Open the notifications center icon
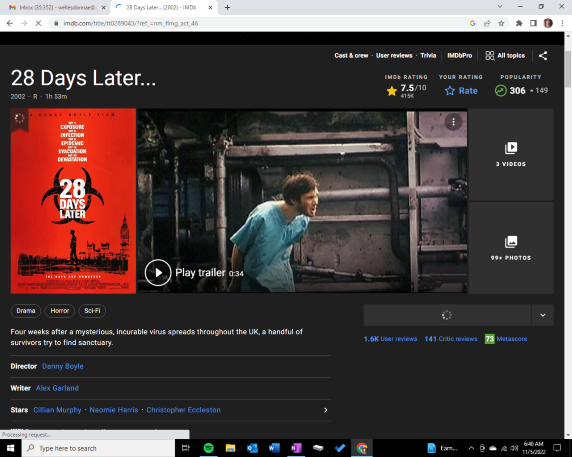Image resolution: width=572 pixels, height=457 pixels. pyautogui.click(x=557, y=448)
